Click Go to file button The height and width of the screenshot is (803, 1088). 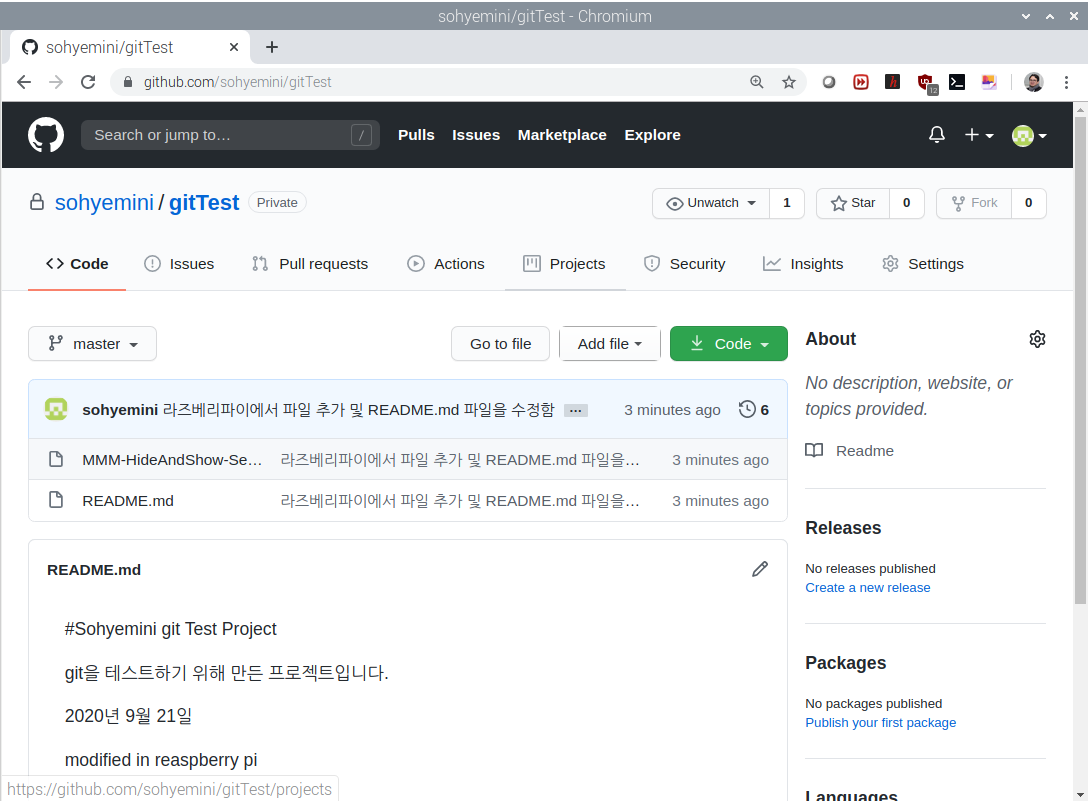point(500,344)
